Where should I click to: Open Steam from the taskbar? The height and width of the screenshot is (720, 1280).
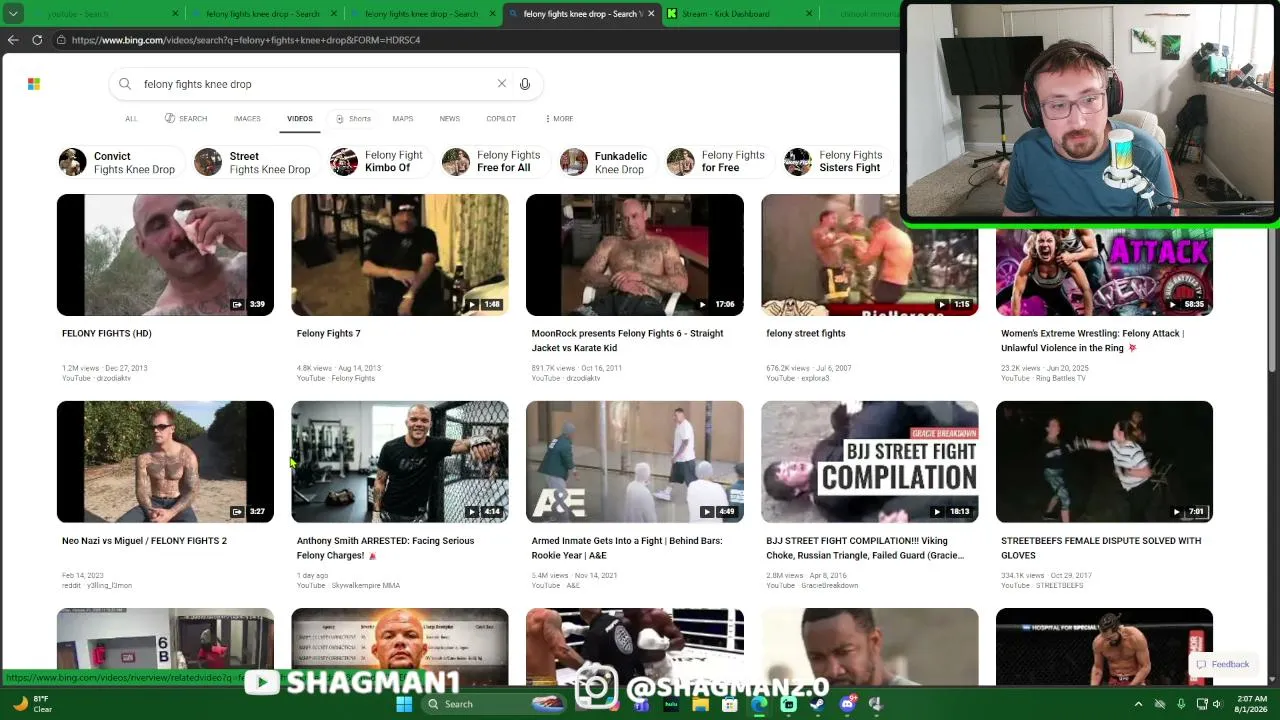point(817,704)
